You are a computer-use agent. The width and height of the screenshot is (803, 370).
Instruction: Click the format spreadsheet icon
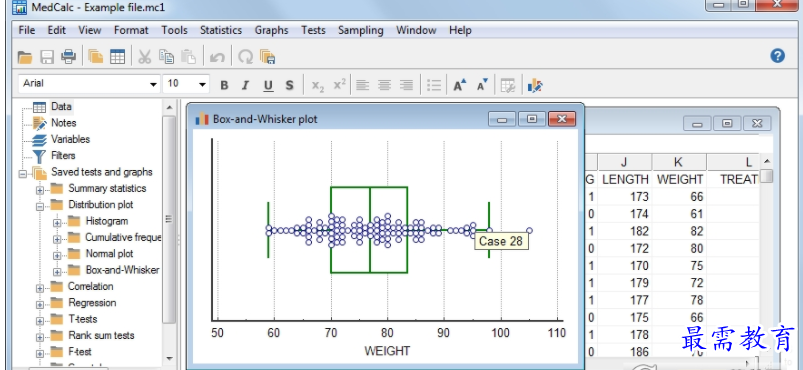[x=508, y=86]
